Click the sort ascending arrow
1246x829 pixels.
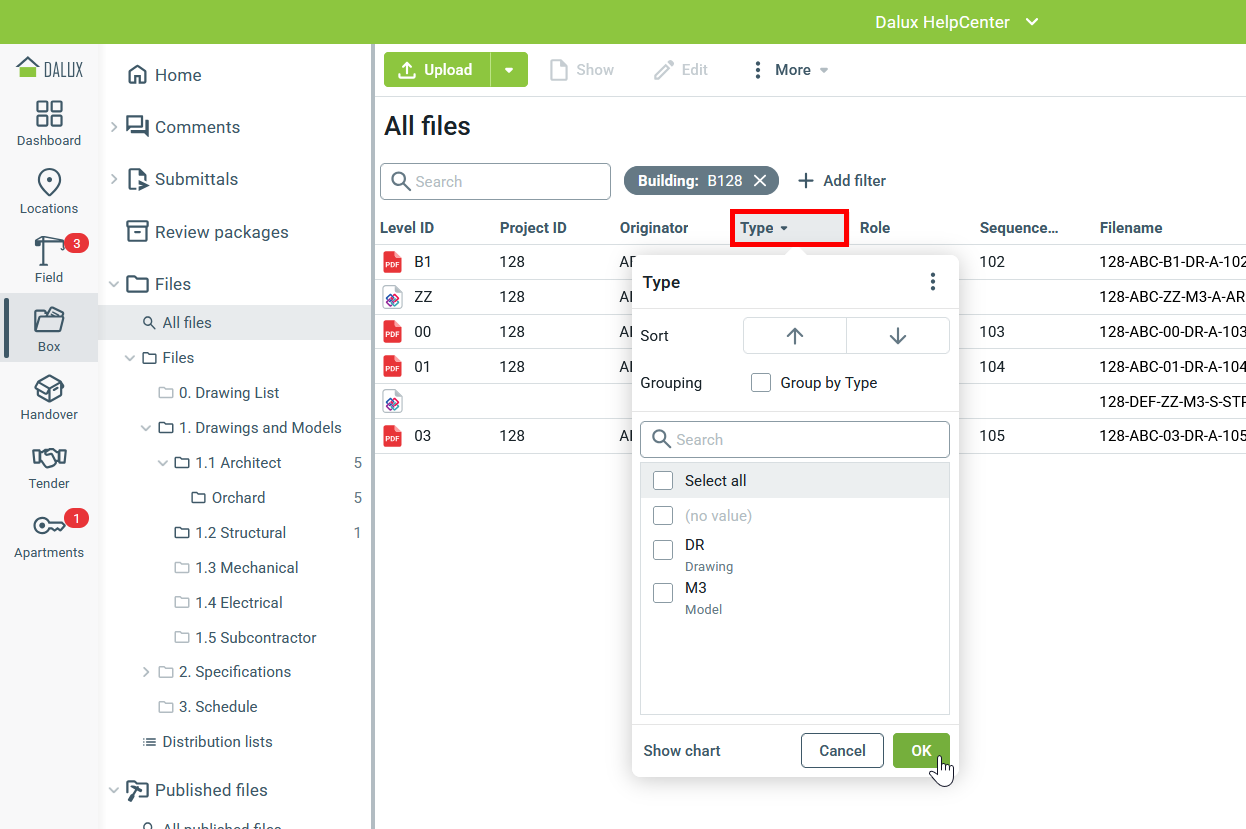[795, 336]
